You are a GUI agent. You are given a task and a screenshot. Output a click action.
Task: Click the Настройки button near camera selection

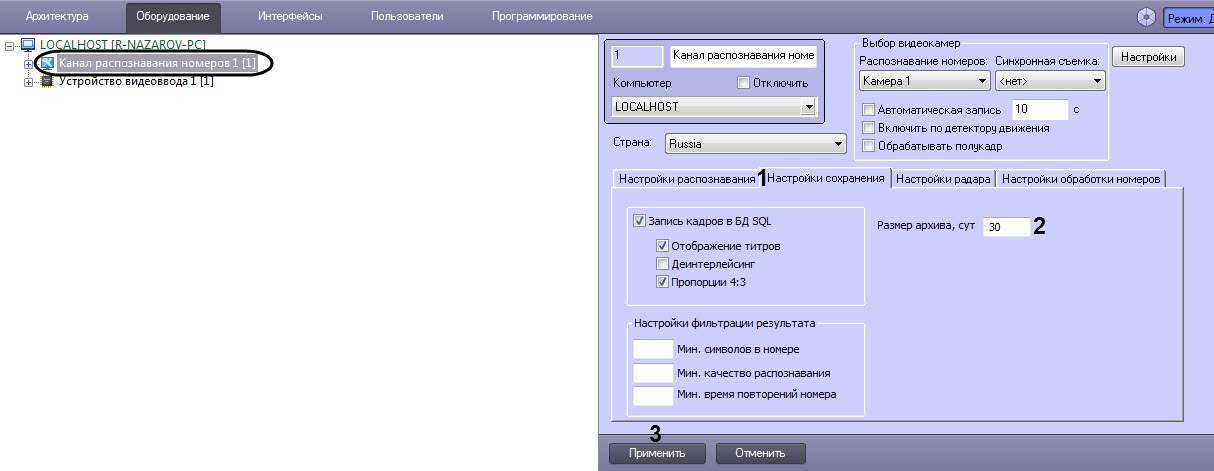1148,58
